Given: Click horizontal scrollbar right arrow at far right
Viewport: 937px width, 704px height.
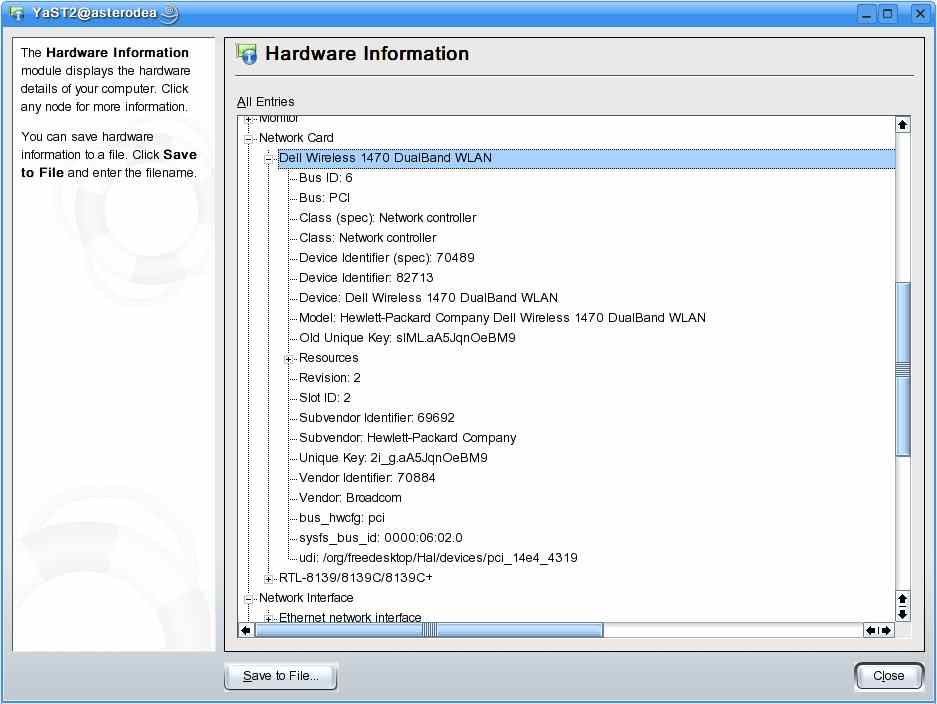Looking at the screenshot, I should [x=886, y=630].
